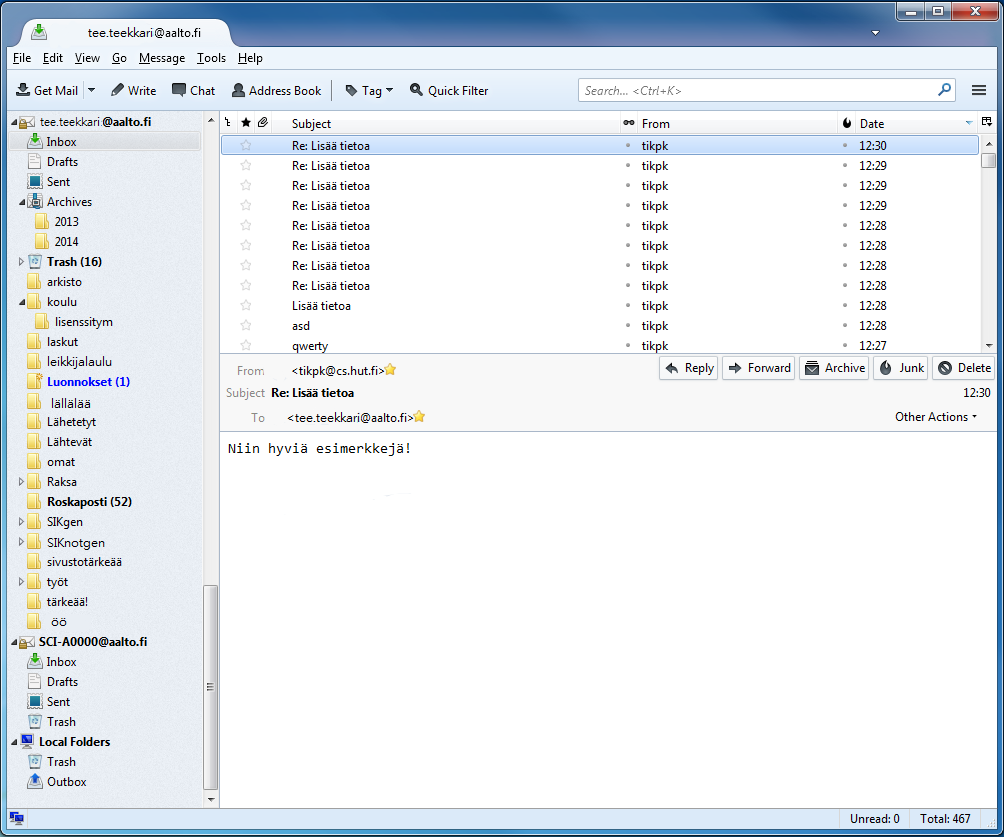
Task: Toggle read status of 12:30 message
Action: tap(628, 145)
